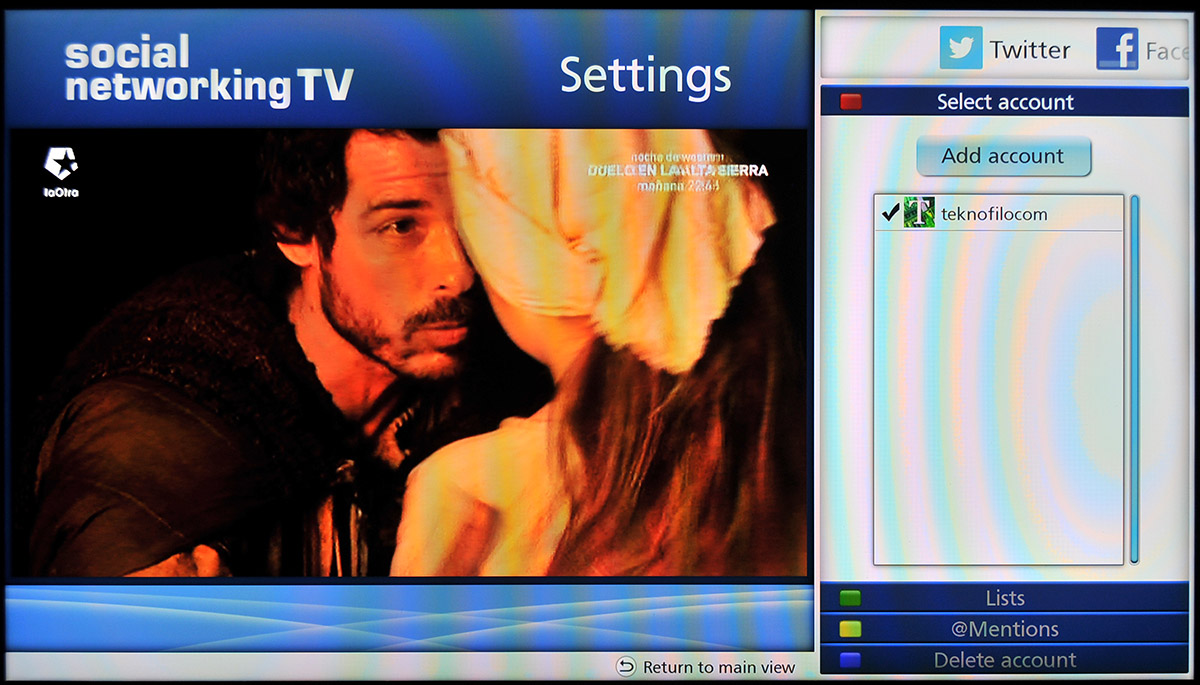Toggle the checkmark next to teknofilocom
1200x685 pixels.
point(890,213)
